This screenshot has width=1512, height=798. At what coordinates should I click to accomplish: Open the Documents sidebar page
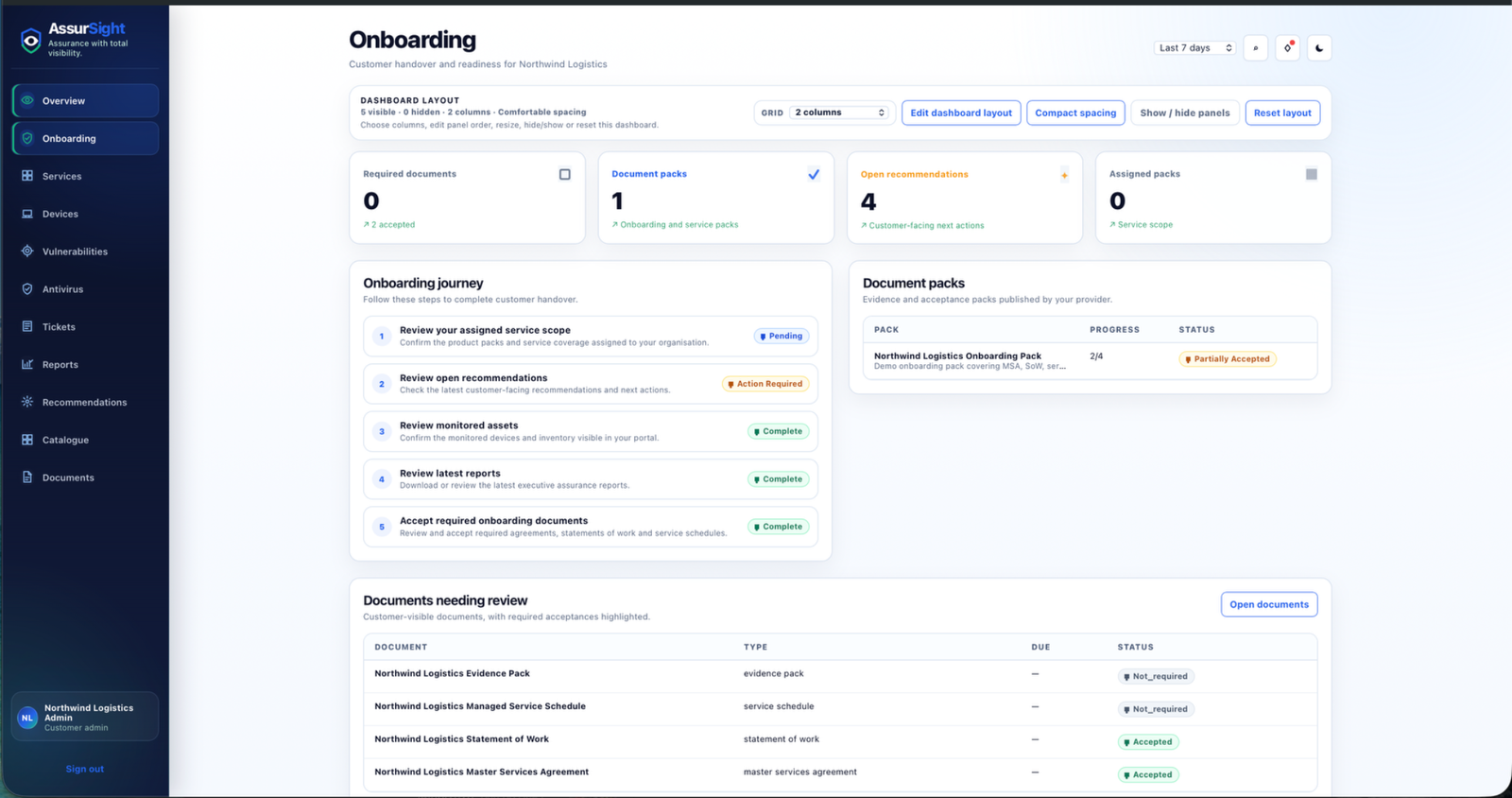pyautogui.click(x=85, y=477)
